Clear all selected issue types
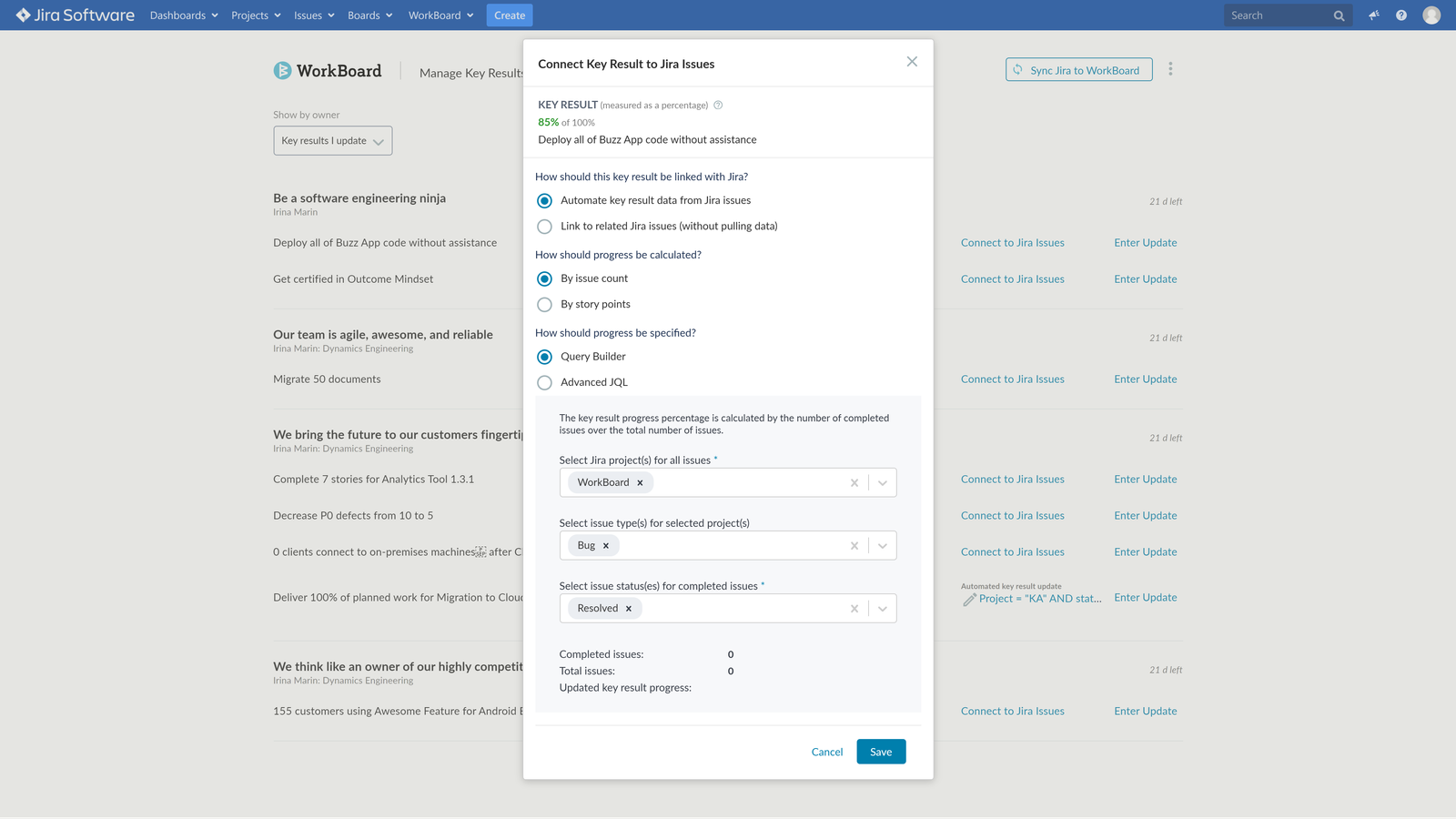 pos(854,545)
